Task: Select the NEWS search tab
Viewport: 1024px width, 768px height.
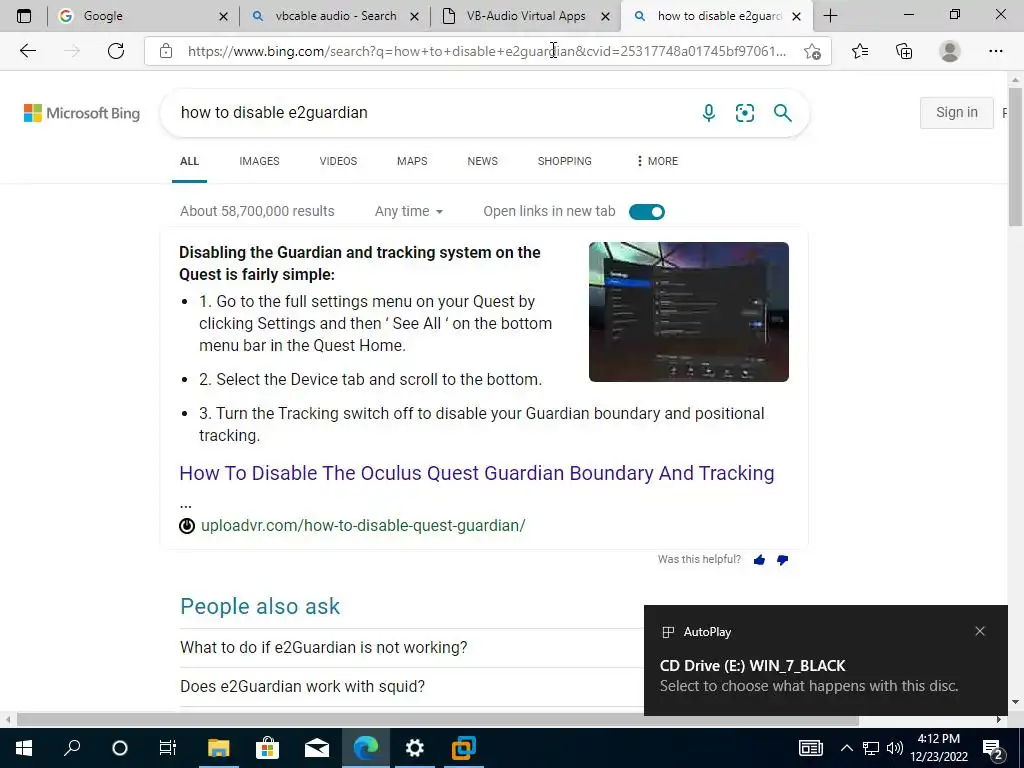Action: (483, 161)
